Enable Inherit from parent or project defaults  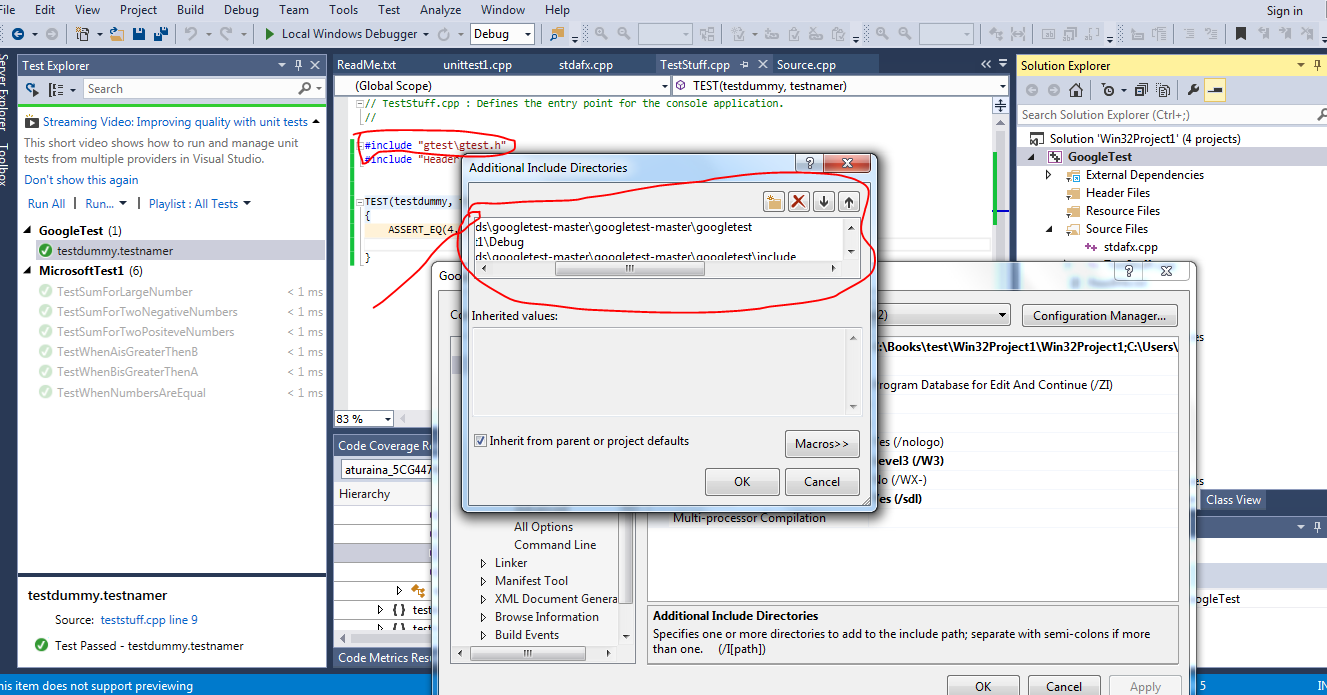coord(481,440)
